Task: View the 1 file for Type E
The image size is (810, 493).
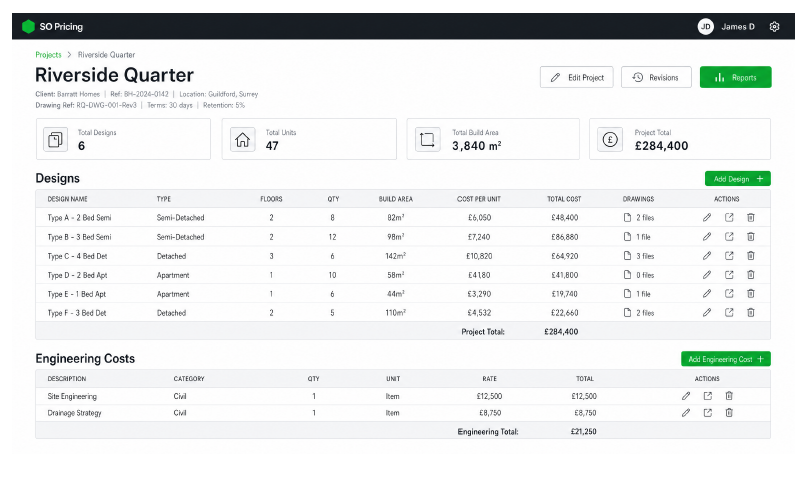Action: tap(637, 294)
